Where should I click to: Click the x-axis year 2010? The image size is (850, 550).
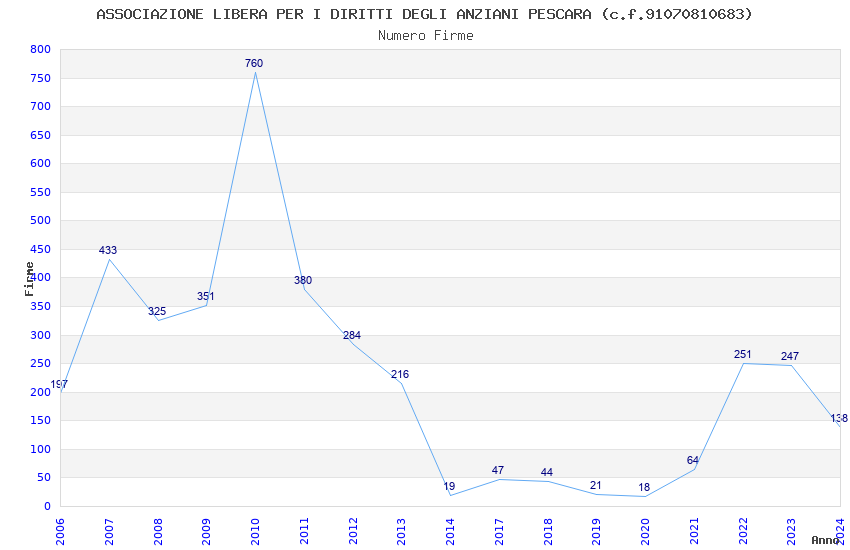tap(255, 532)
